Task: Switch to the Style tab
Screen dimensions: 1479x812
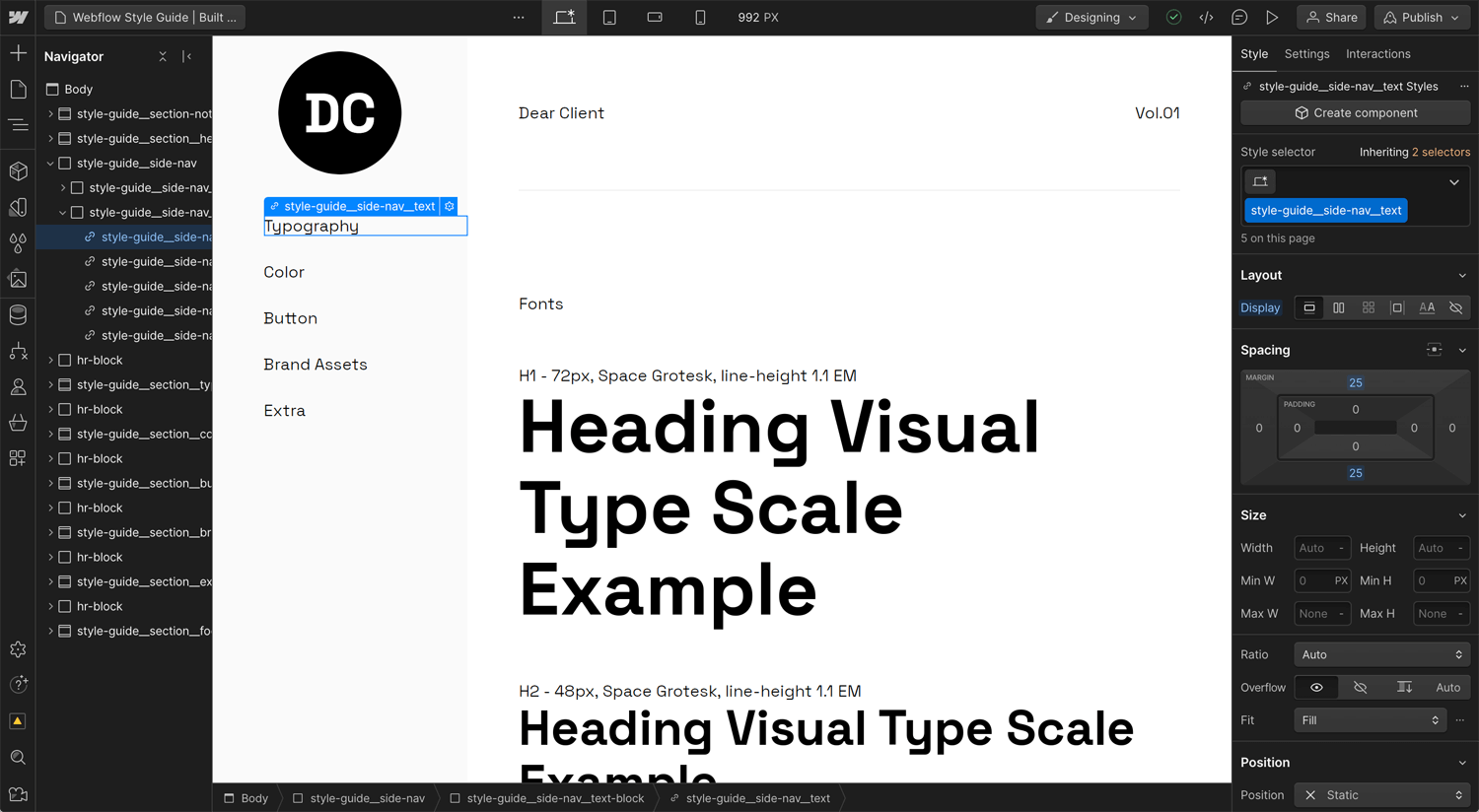Action: [x=1254, y=54]
